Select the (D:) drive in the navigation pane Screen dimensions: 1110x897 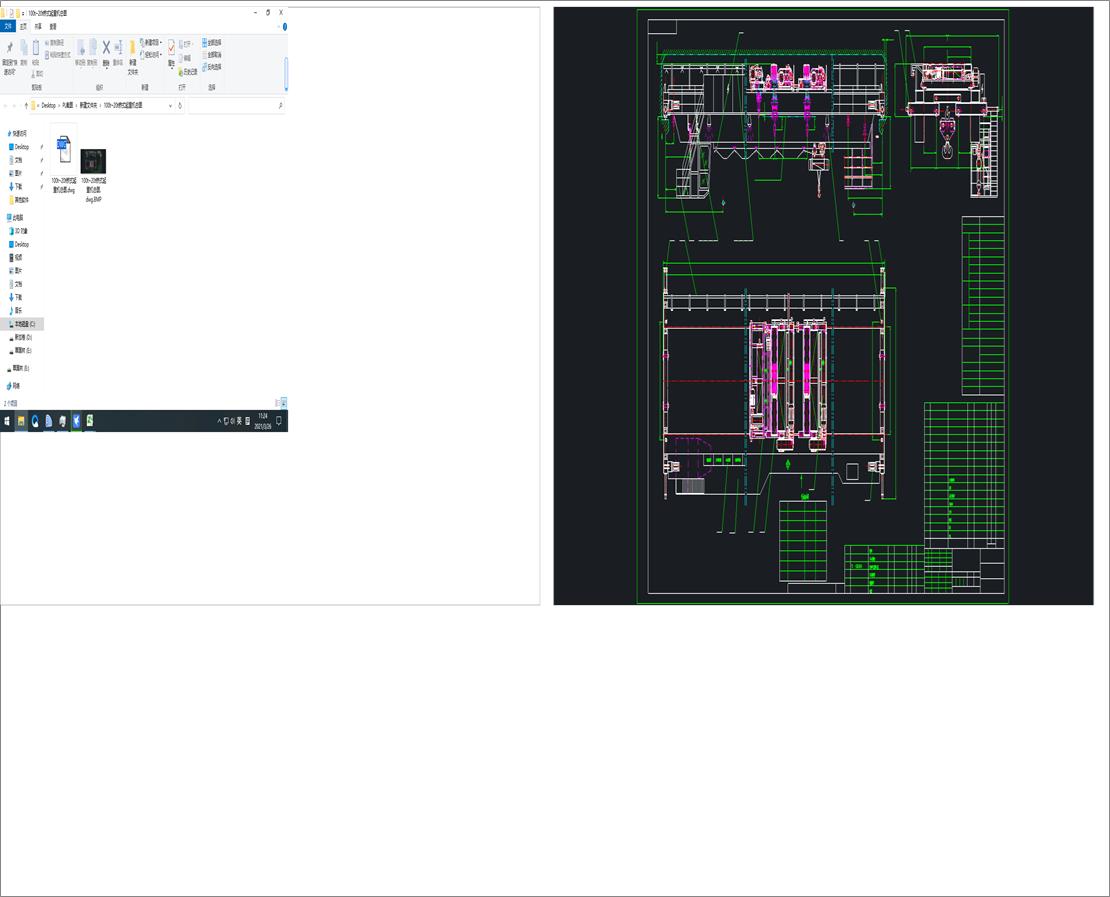pyautogui.click(x=21, y=337)
